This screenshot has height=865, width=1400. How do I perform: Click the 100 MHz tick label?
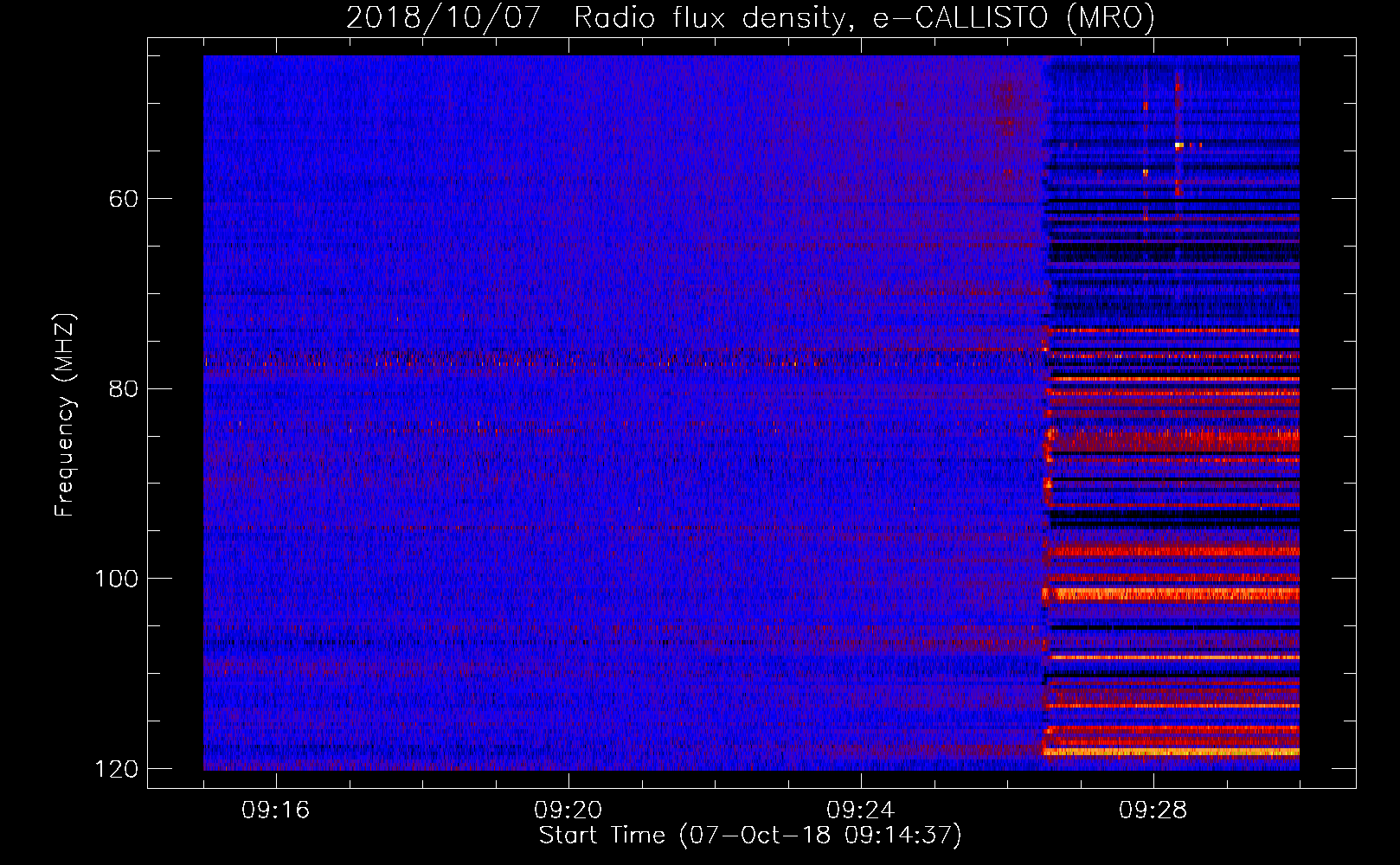[x=117, y=579]
